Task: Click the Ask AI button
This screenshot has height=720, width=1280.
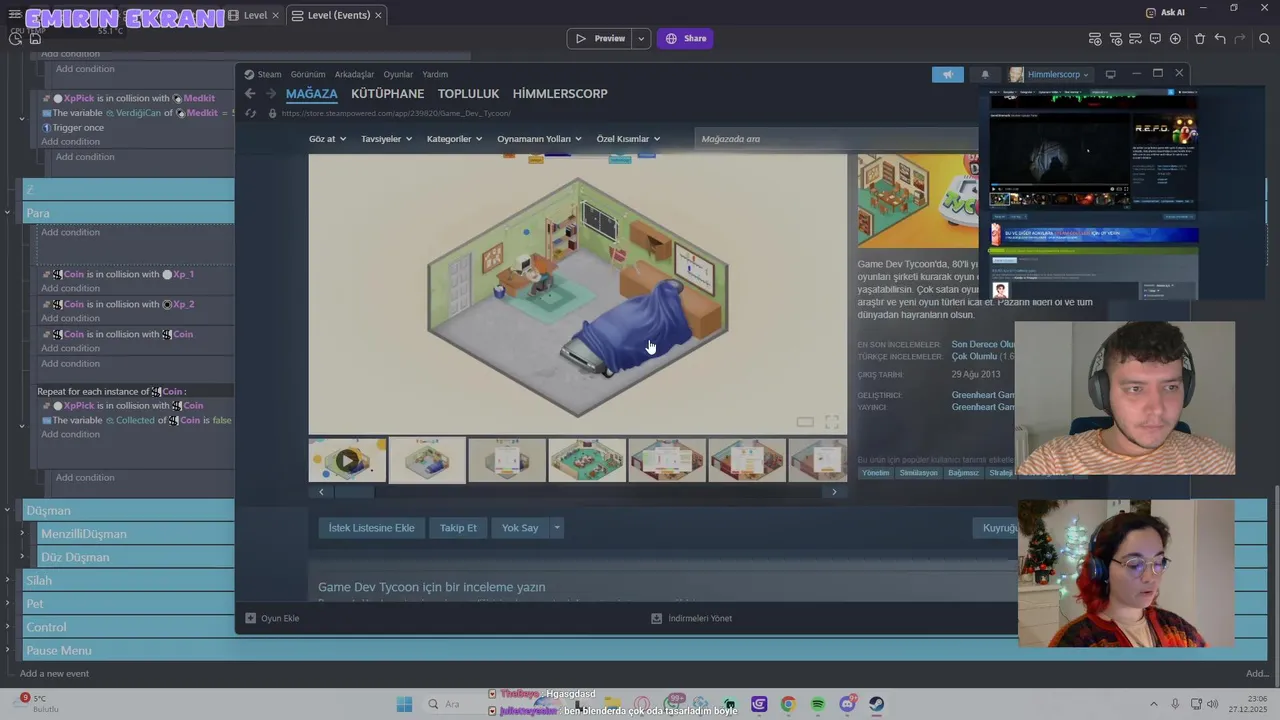Action: coord(1165,12)
